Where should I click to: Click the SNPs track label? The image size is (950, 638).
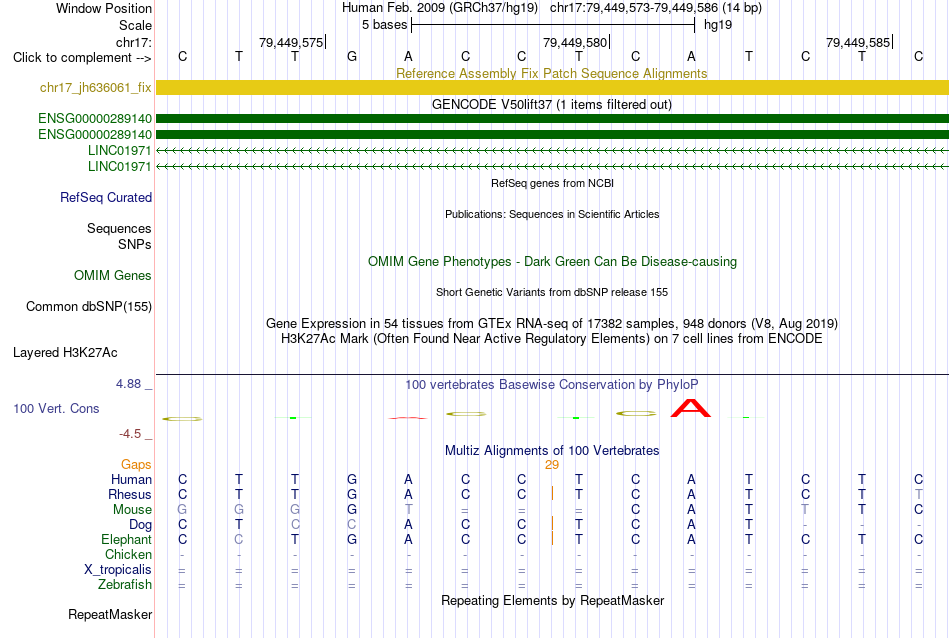135,244
